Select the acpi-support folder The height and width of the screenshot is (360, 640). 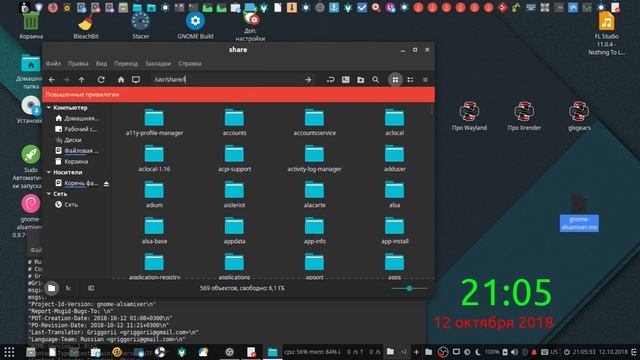click(234, 158)
